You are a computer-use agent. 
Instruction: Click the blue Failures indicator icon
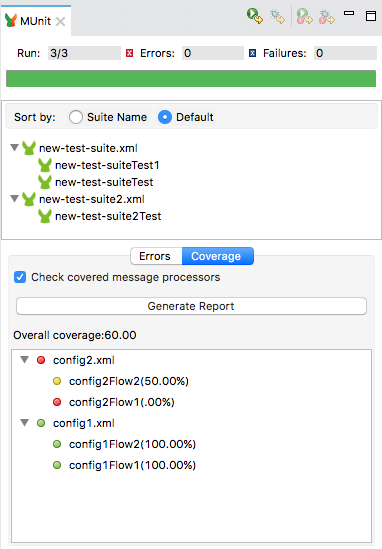tap(252, 53)
